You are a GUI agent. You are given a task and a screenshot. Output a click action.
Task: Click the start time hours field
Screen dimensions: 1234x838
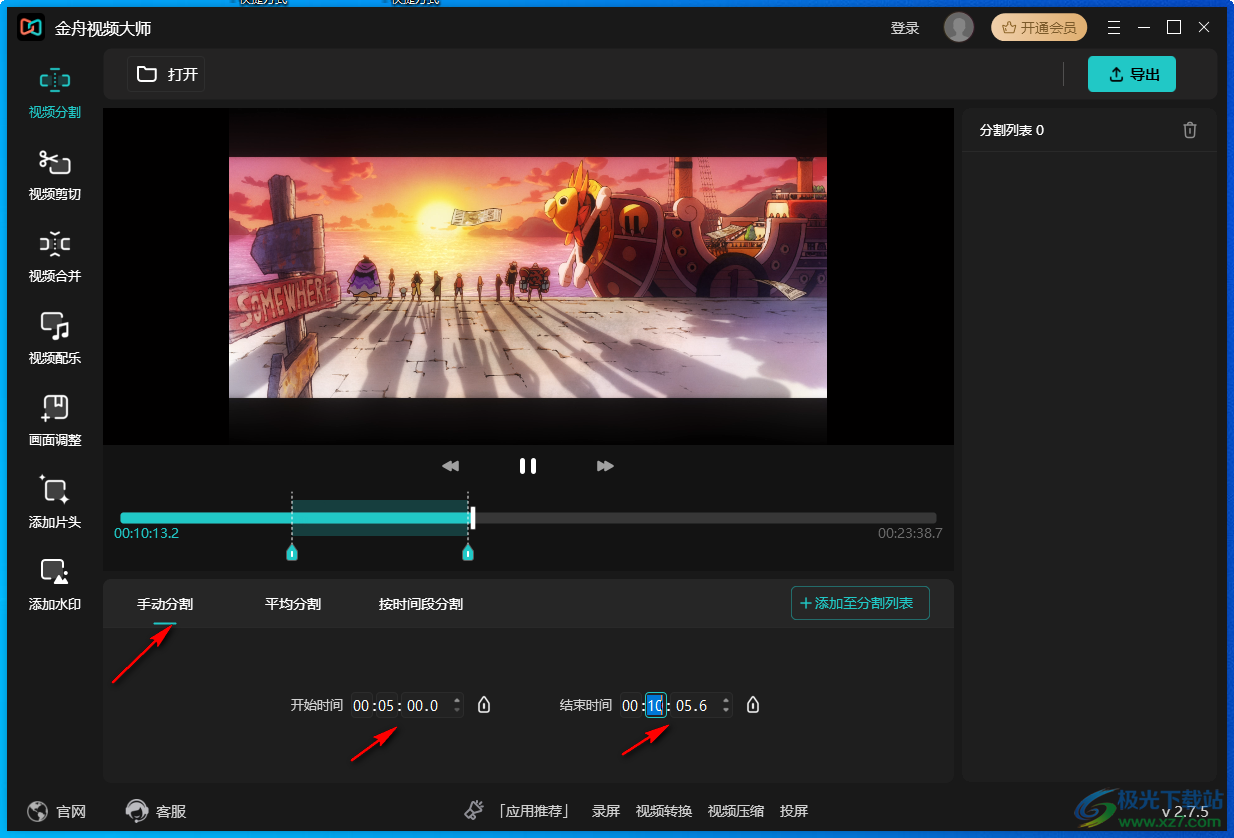tap(362, 706)
